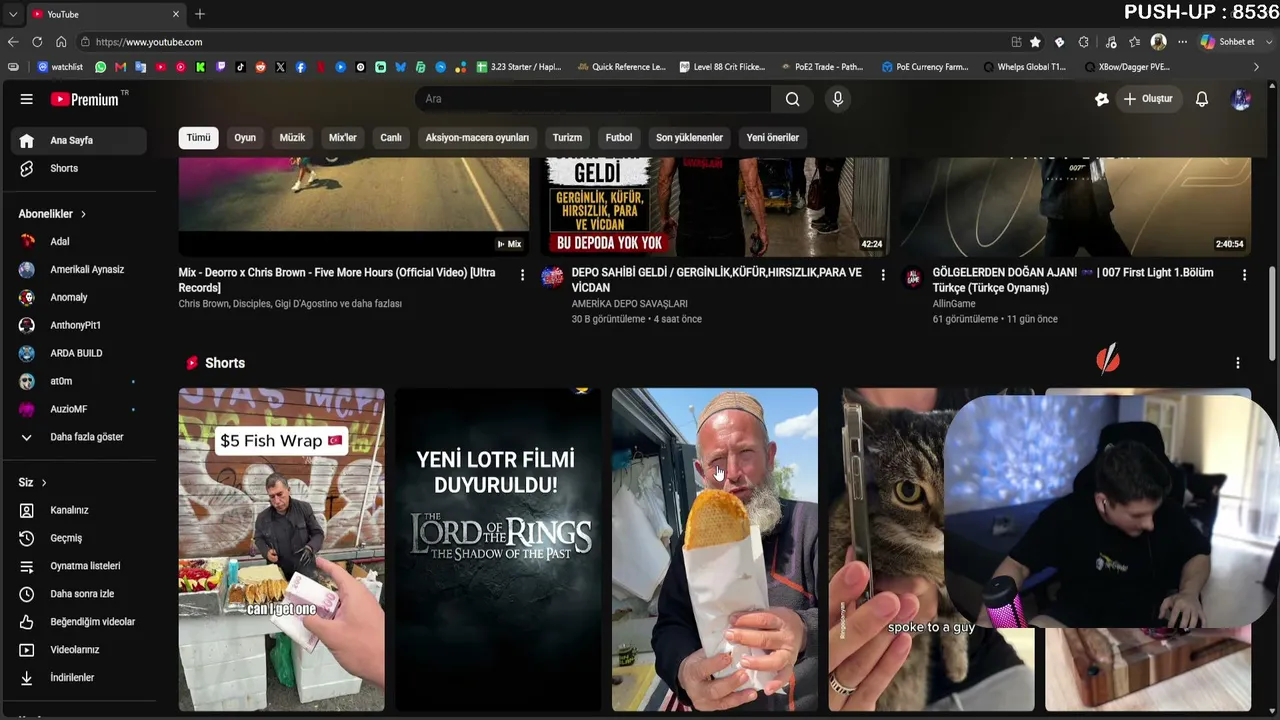The height and width of the screenshot is (720, 1280).
Task: Go to the browser home page icon
Action: [61, 42]
